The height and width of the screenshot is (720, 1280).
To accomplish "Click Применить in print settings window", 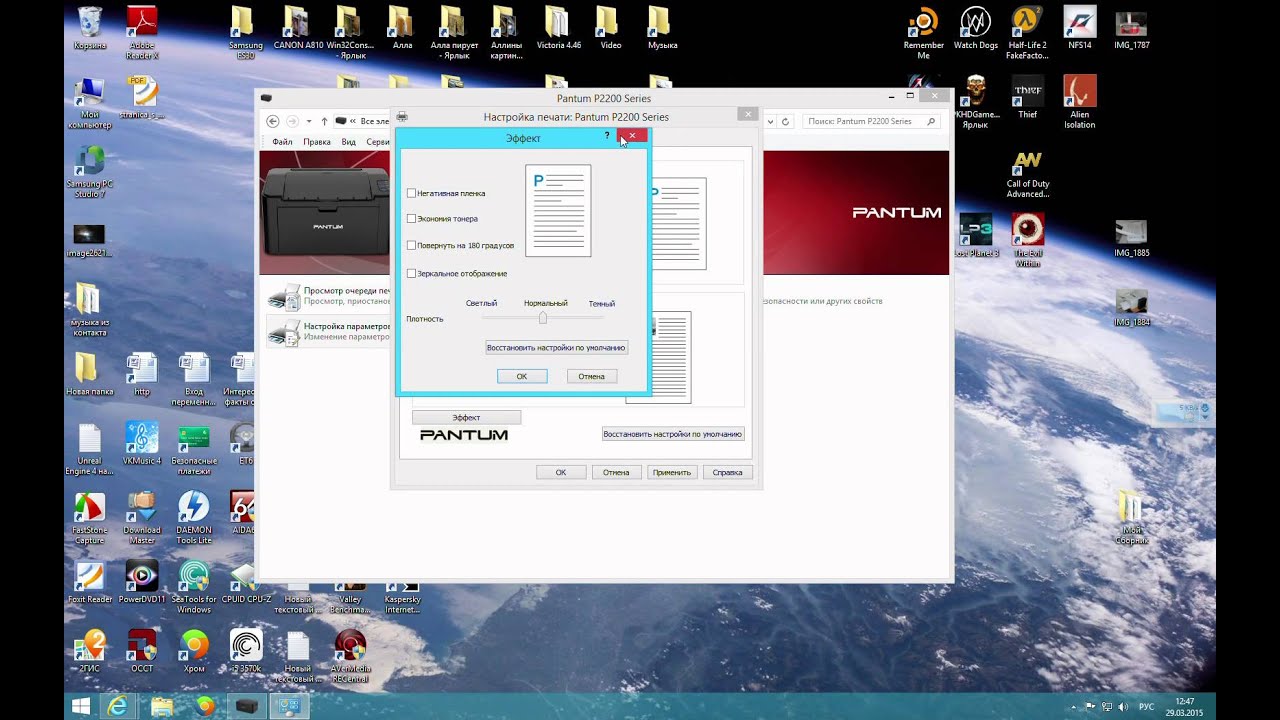I will click(672, 472).
